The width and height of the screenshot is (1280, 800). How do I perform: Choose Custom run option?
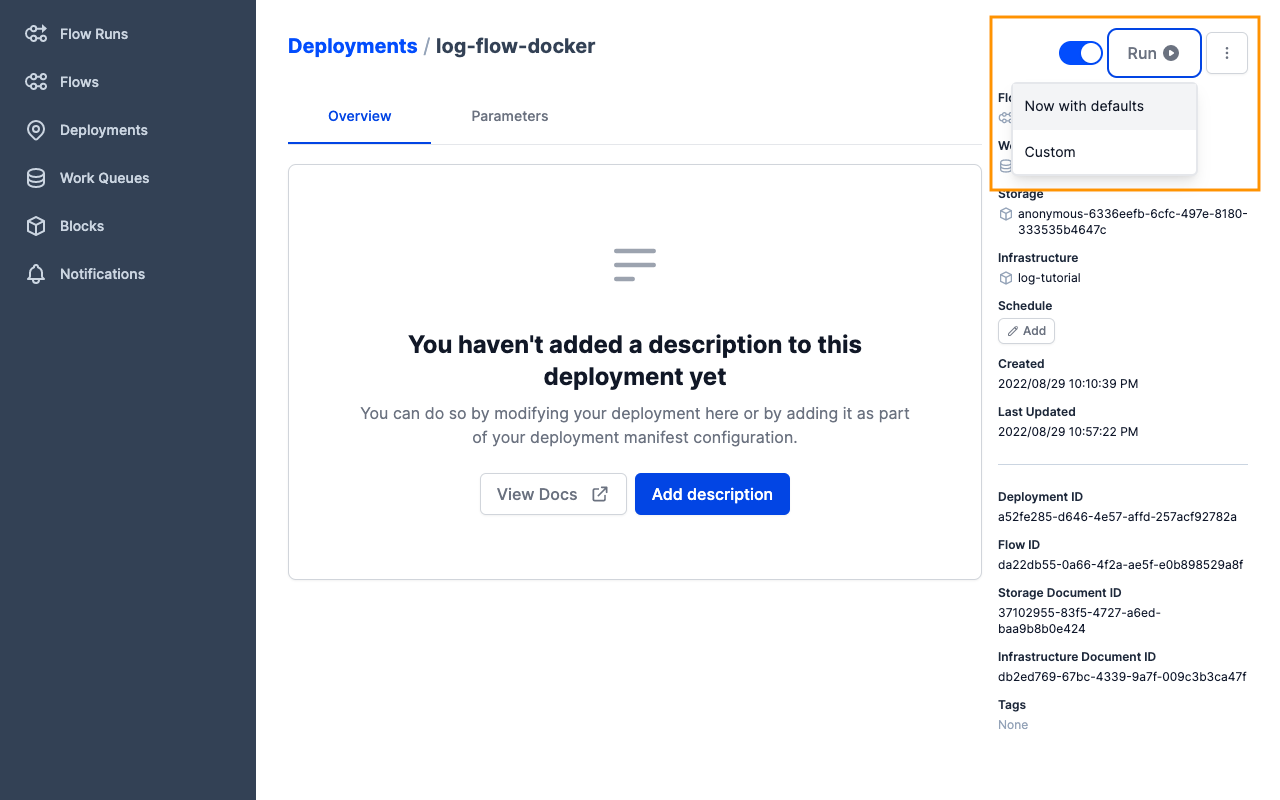1104,152
